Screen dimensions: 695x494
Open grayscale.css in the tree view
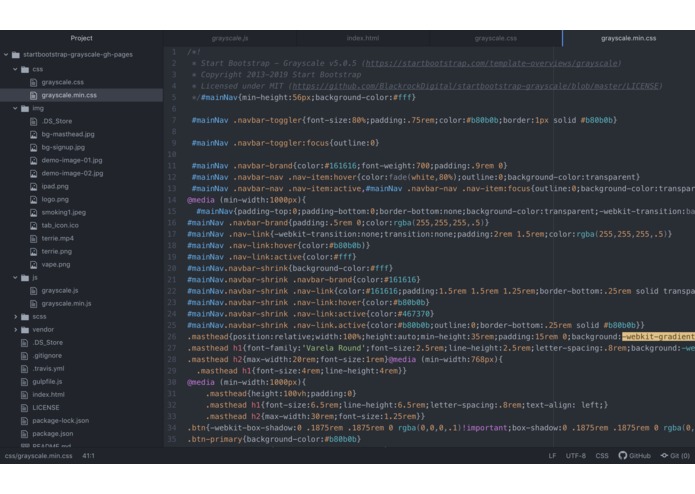click(x=62, y=82)
